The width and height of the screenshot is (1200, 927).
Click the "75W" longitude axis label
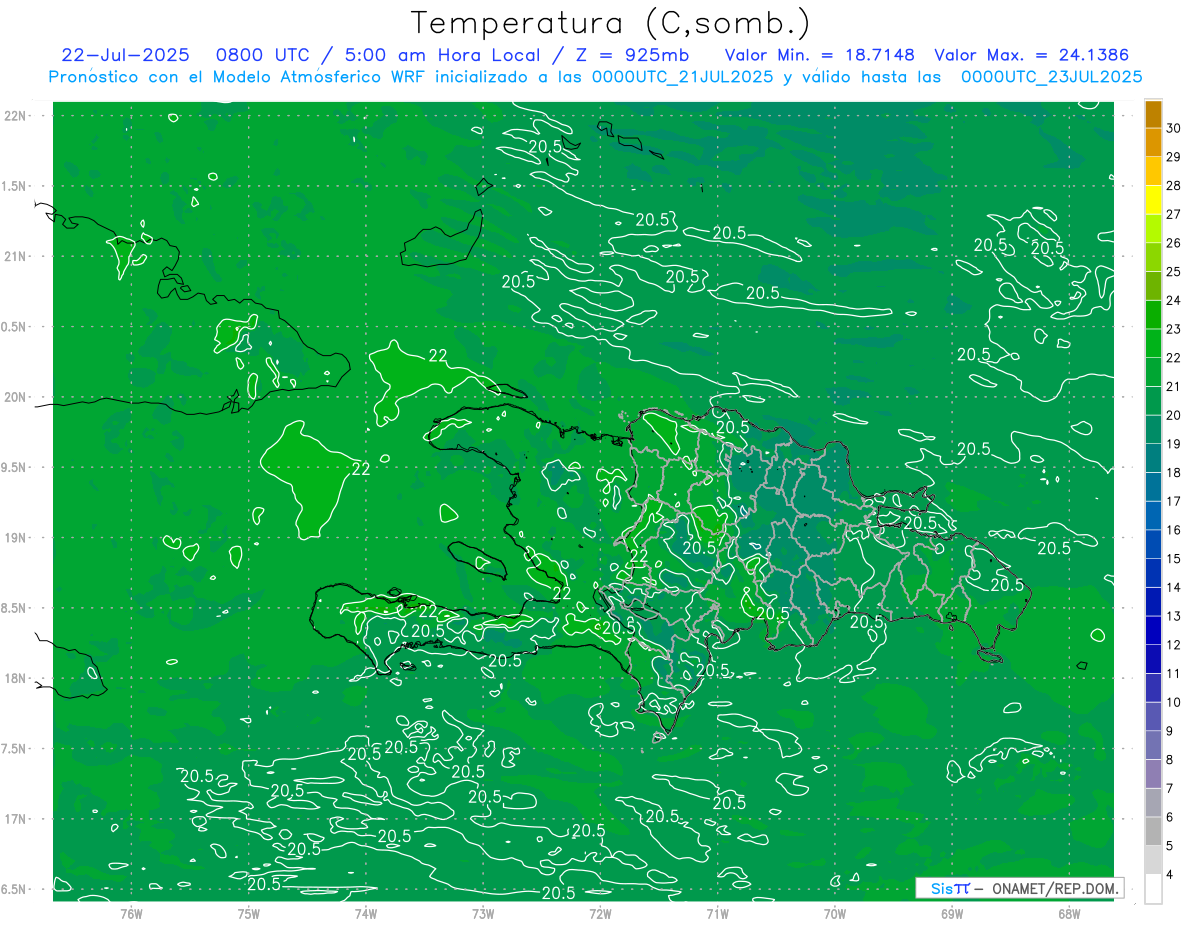[x=249, y=914]
